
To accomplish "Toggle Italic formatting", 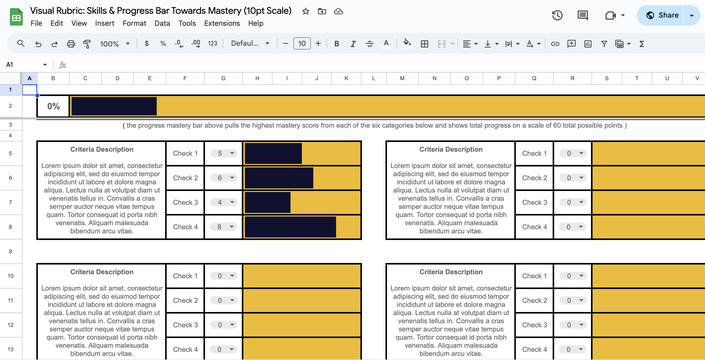I will click(353, 44).
